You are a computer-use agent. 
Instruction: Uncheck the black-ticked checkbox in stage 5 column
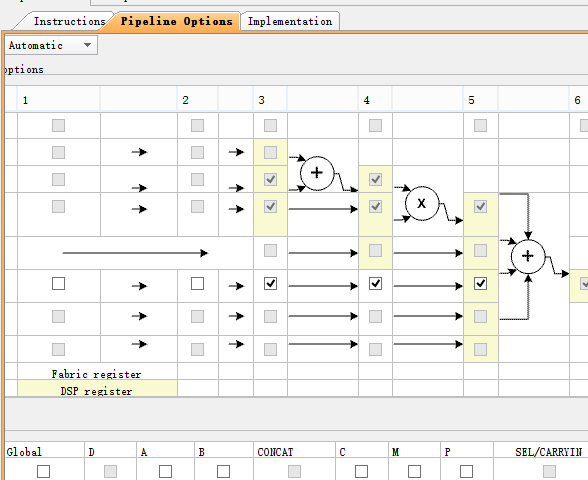(x=480, y=284)
